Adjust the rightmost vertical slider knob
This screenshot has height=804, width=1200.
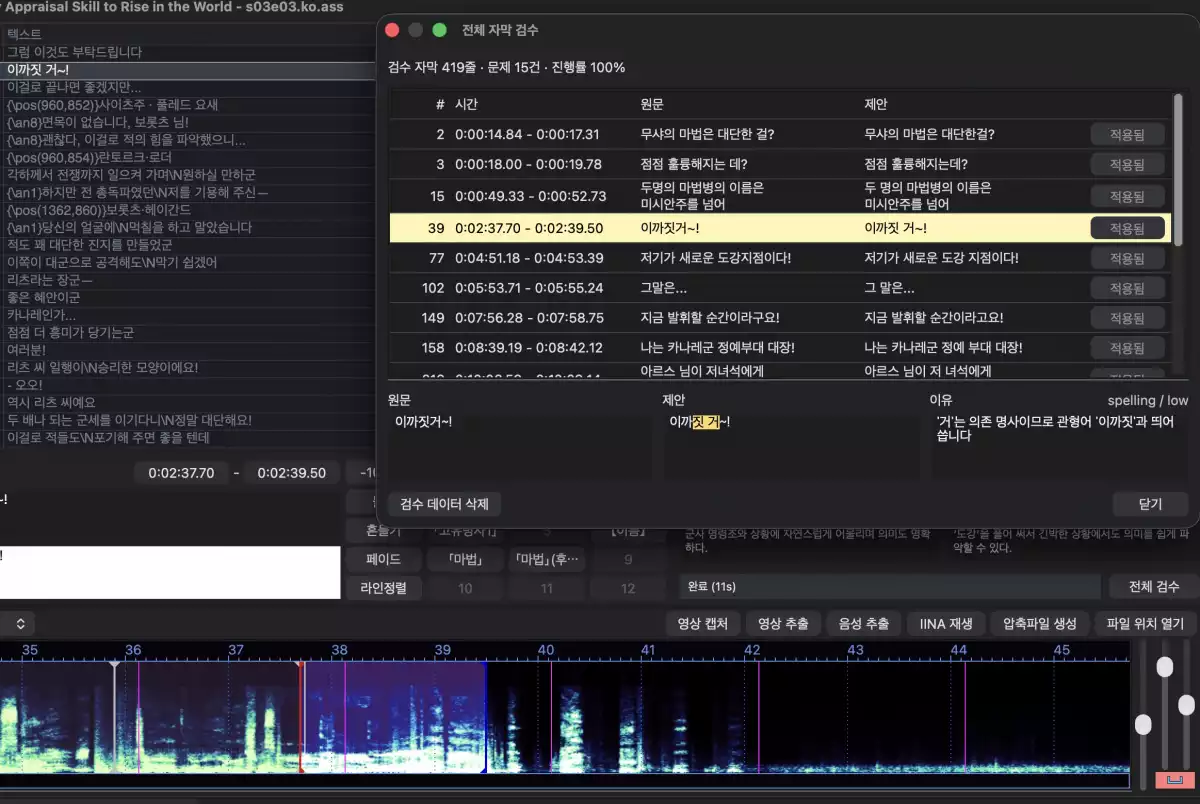click(1187, 705)
